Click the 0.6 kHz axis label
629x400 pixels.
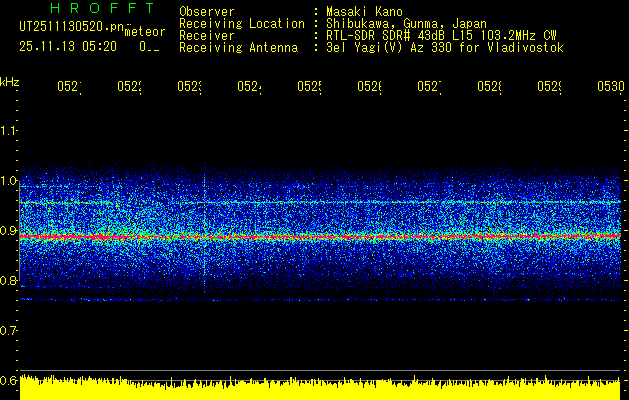8,380
